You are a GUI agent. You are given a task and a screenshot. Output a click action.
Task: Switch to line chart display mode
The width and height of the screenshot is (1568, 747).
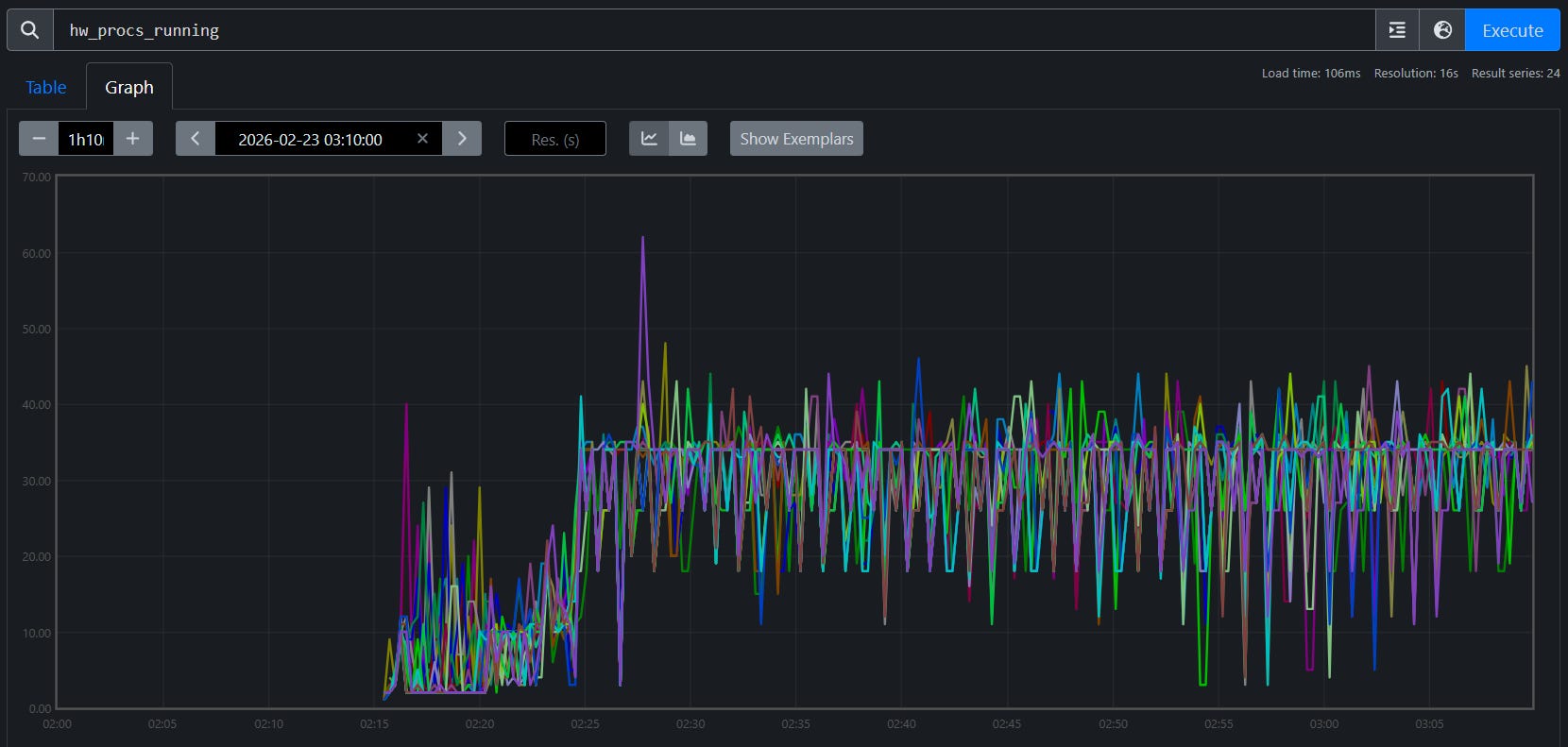pos(649,139)
